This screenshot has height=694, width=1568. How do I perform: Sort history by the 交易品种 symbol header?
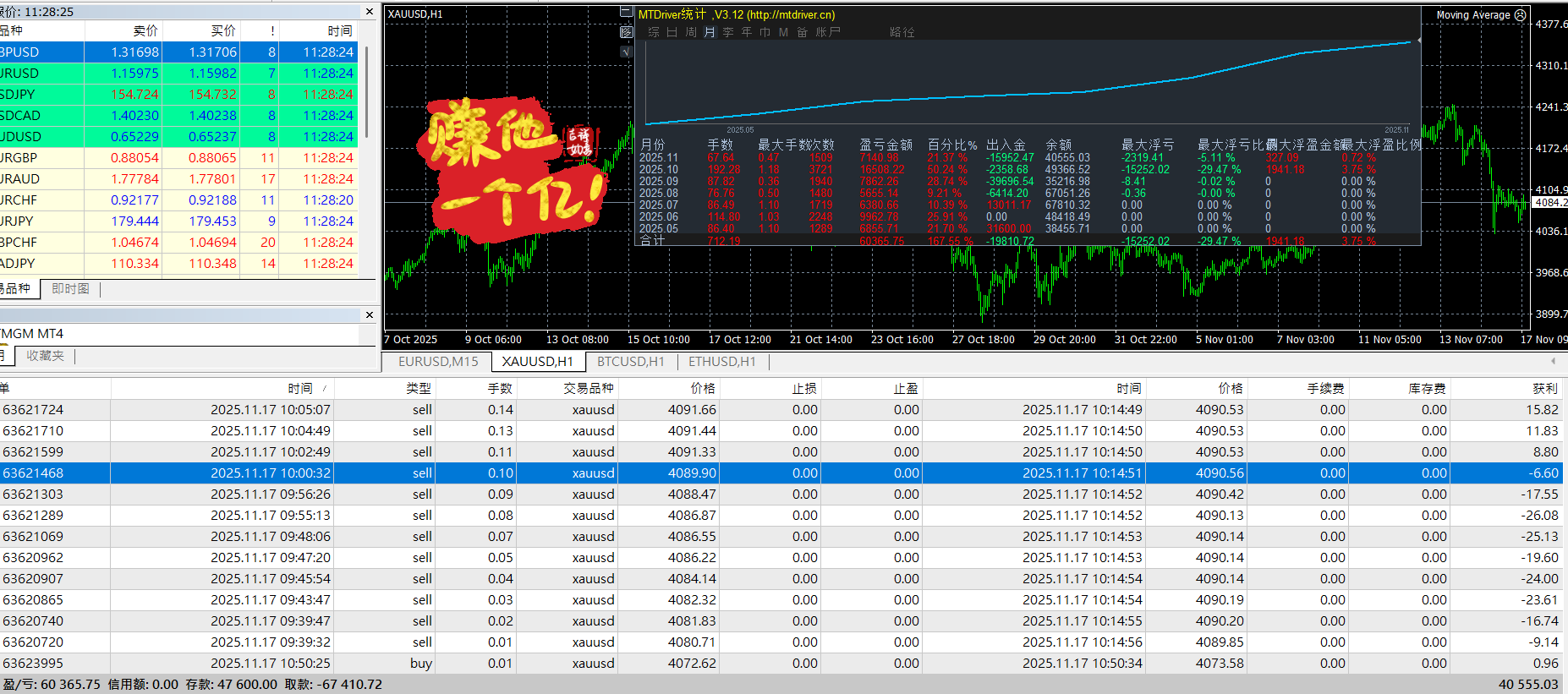[567, 389]
